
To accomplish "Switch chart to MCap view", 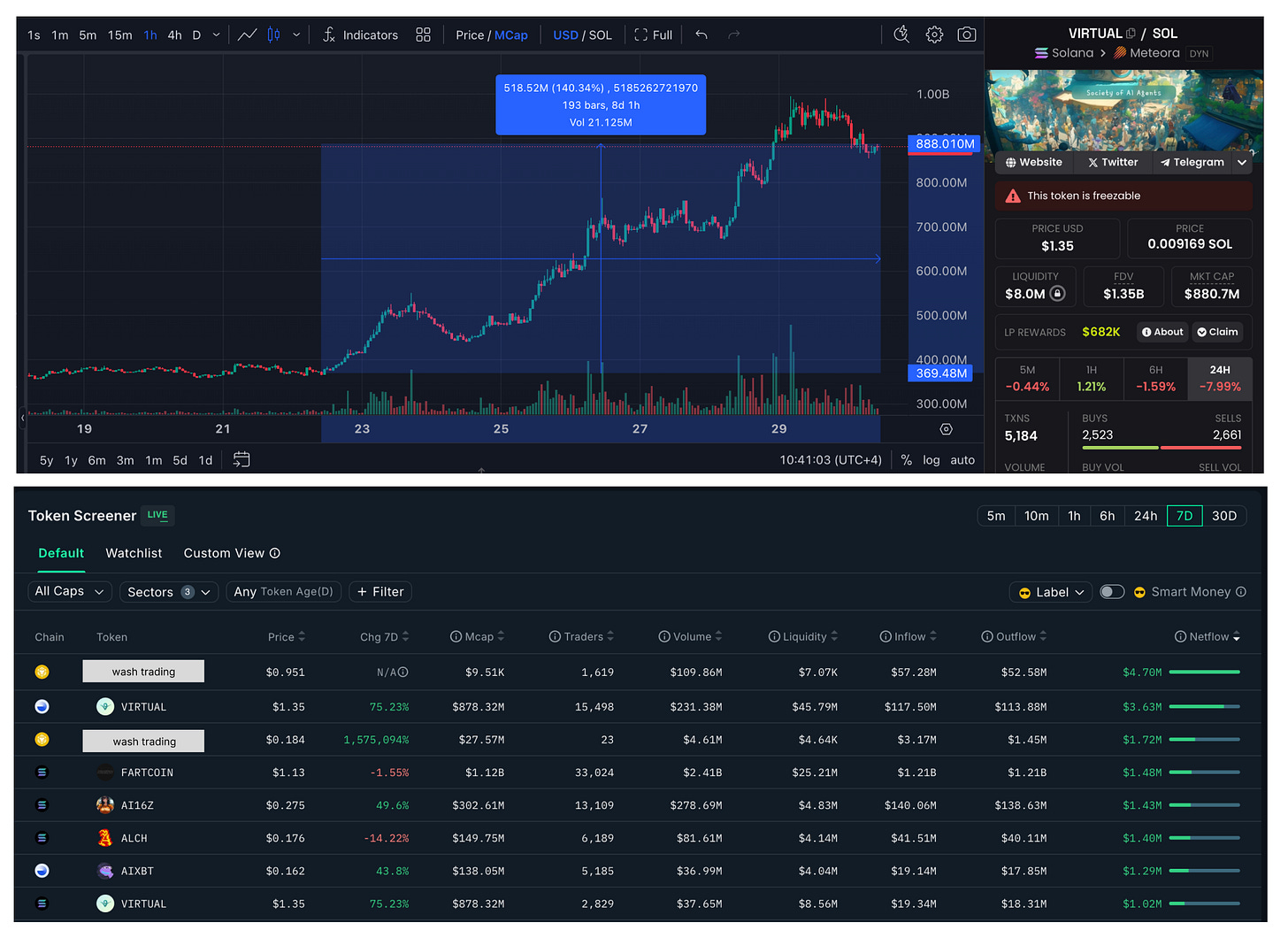I will [510, 35].
